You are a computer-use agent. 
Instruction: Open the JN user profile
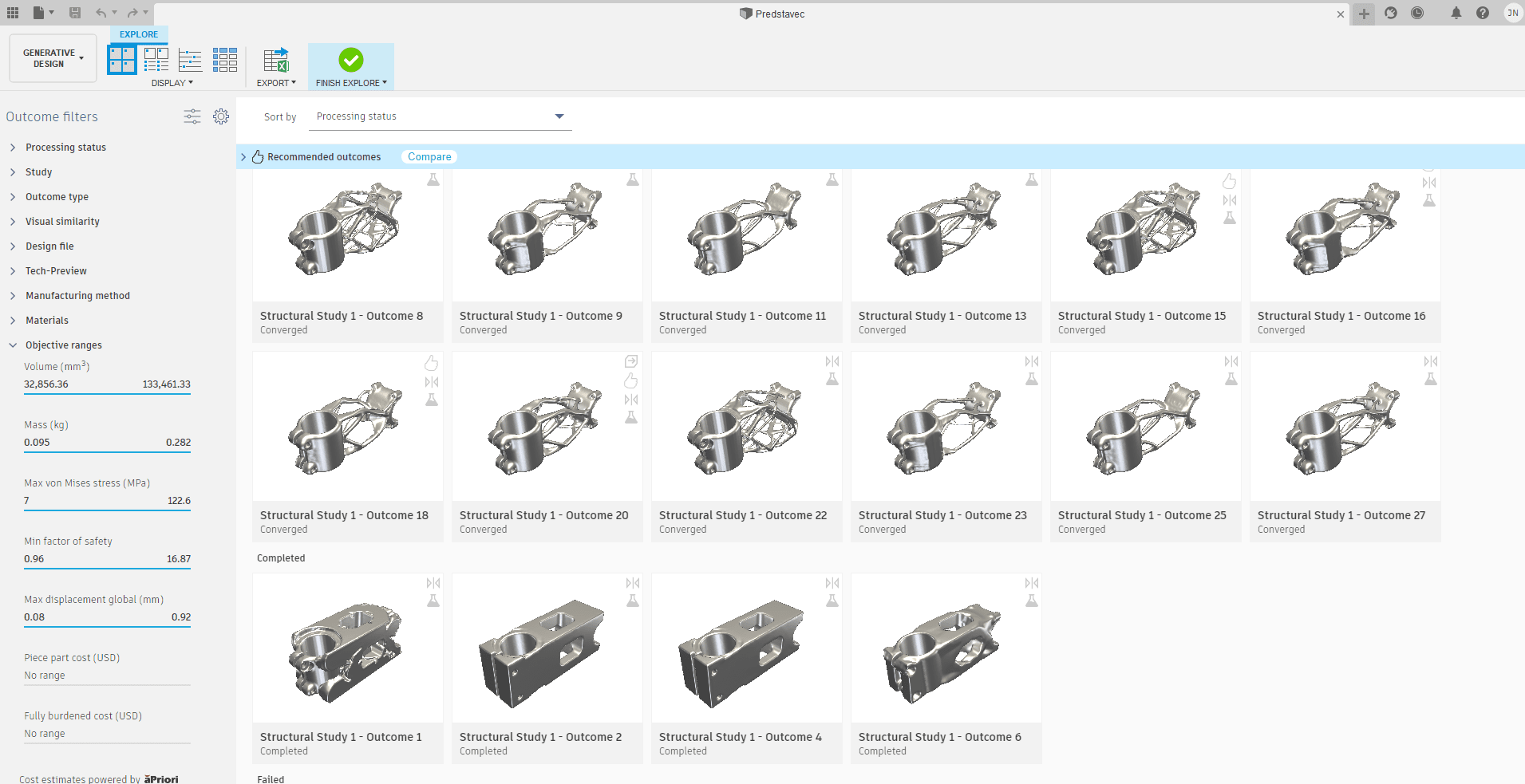pos(1513,13)
